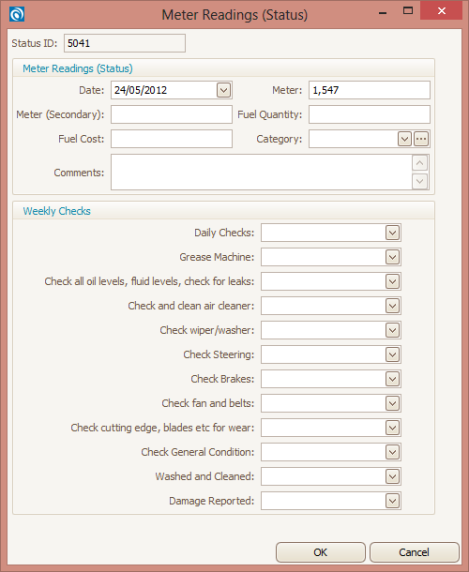Focus the Meter input field

369,90
